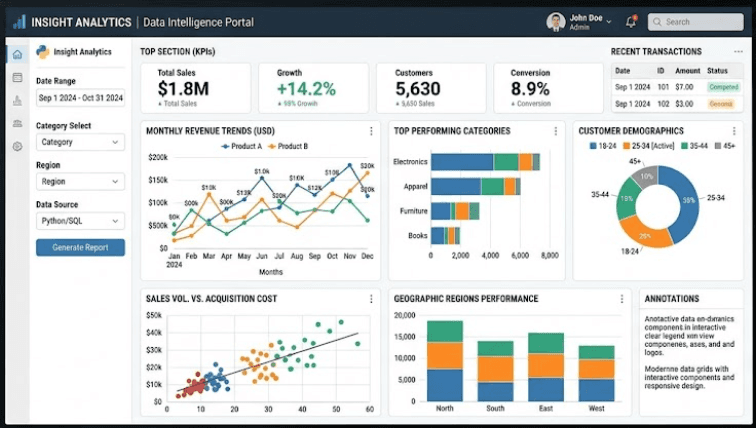
Task: Toggle the 18-24 demographics legend
Action: pos(603,146)
